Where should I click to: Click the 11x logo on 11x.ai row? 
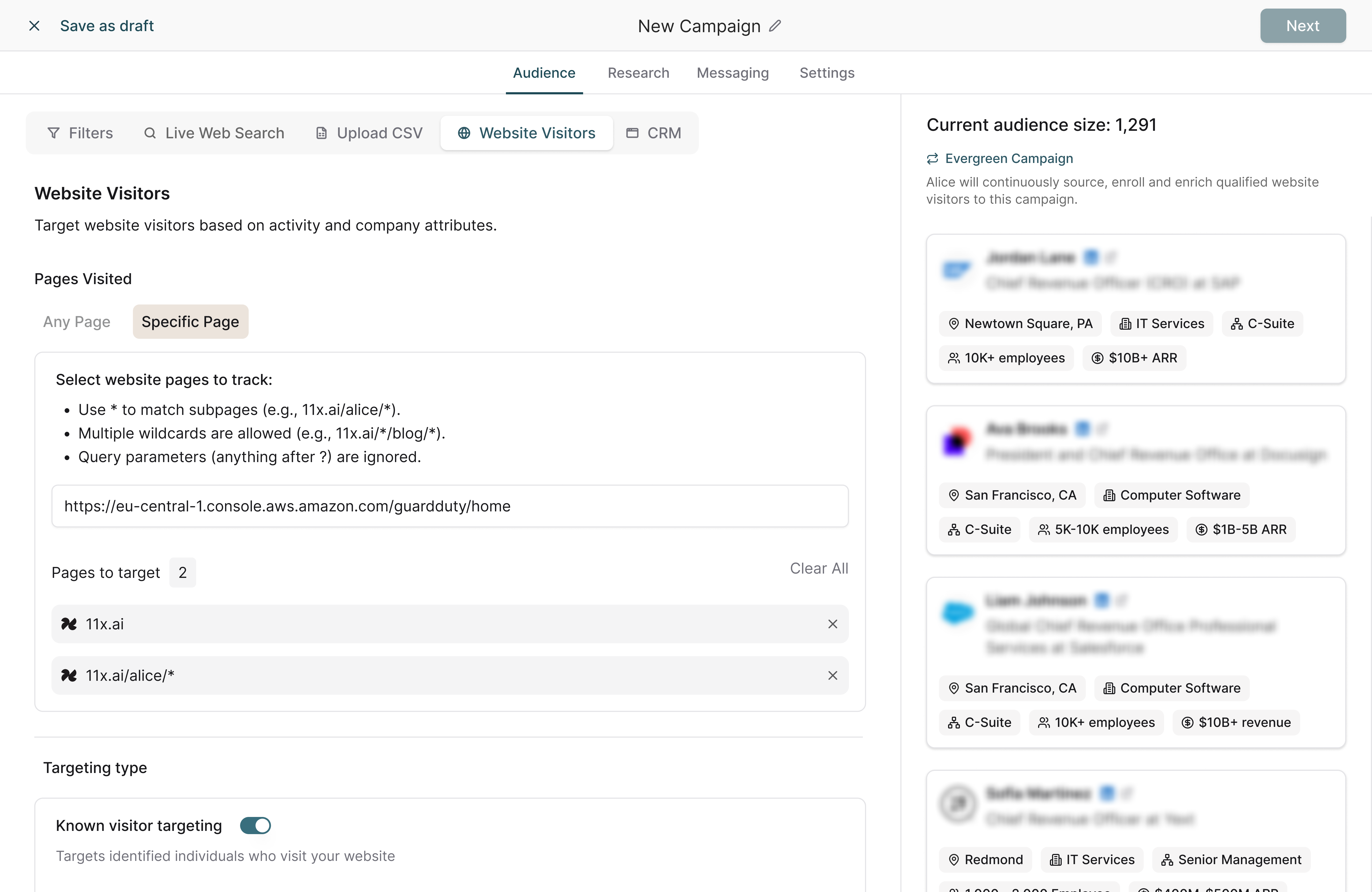click(69, 624)
